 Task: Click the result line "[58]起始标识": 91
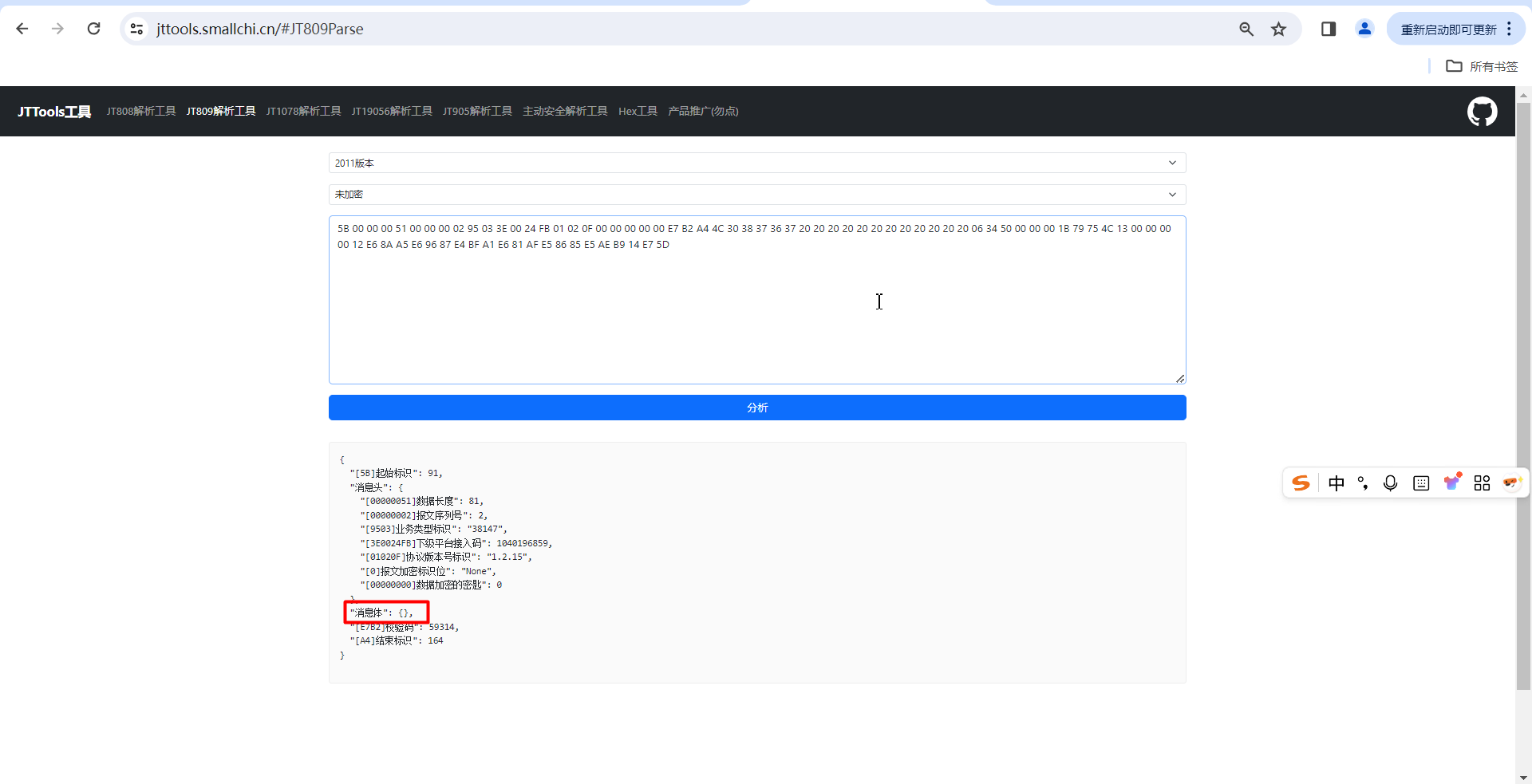coord(396,473)
